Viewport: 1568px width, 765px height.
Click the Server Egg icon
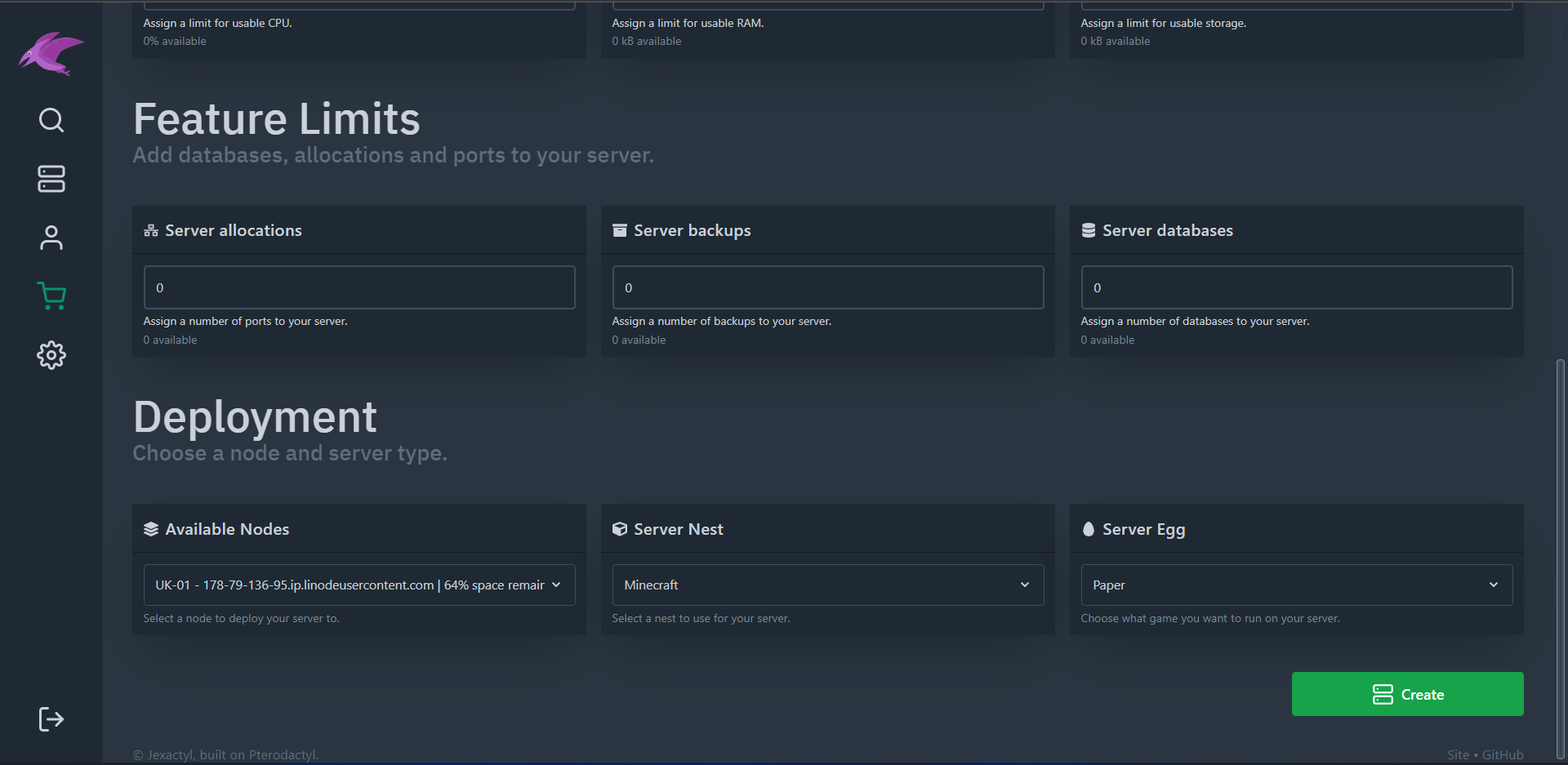(x=1089, y=529)
